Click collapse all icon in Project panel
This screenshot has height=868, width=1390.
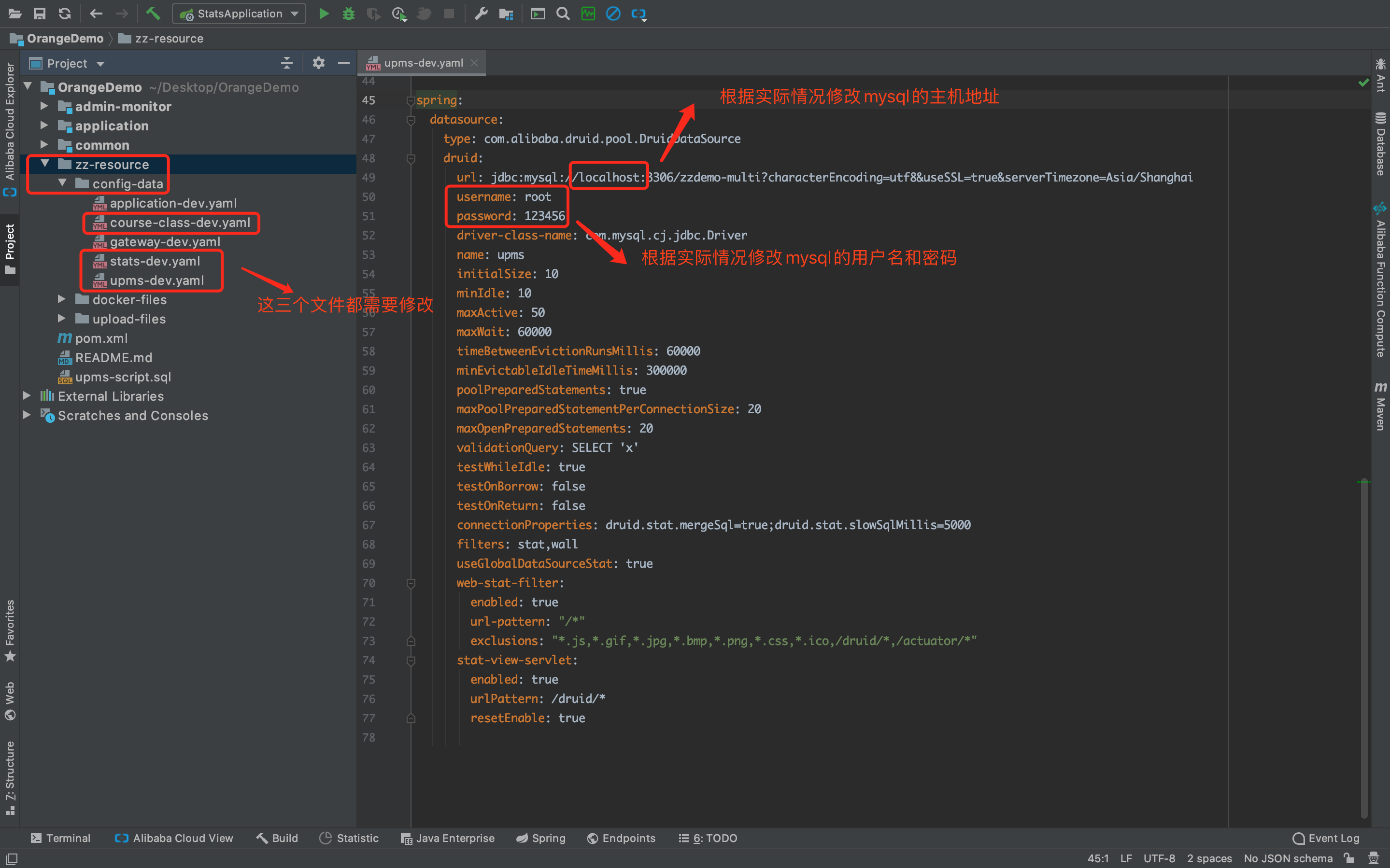click(286, 63)
